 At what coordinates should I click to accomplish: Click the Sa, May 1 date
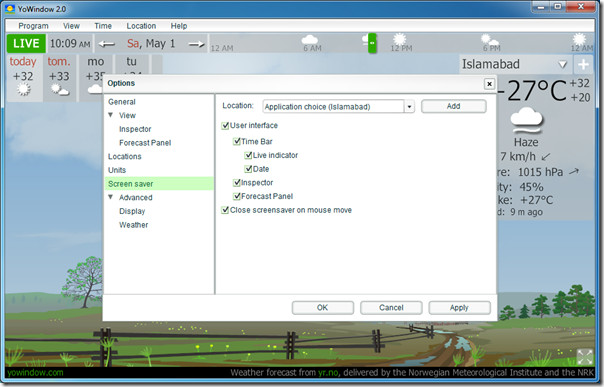click(x=151, y=44)
